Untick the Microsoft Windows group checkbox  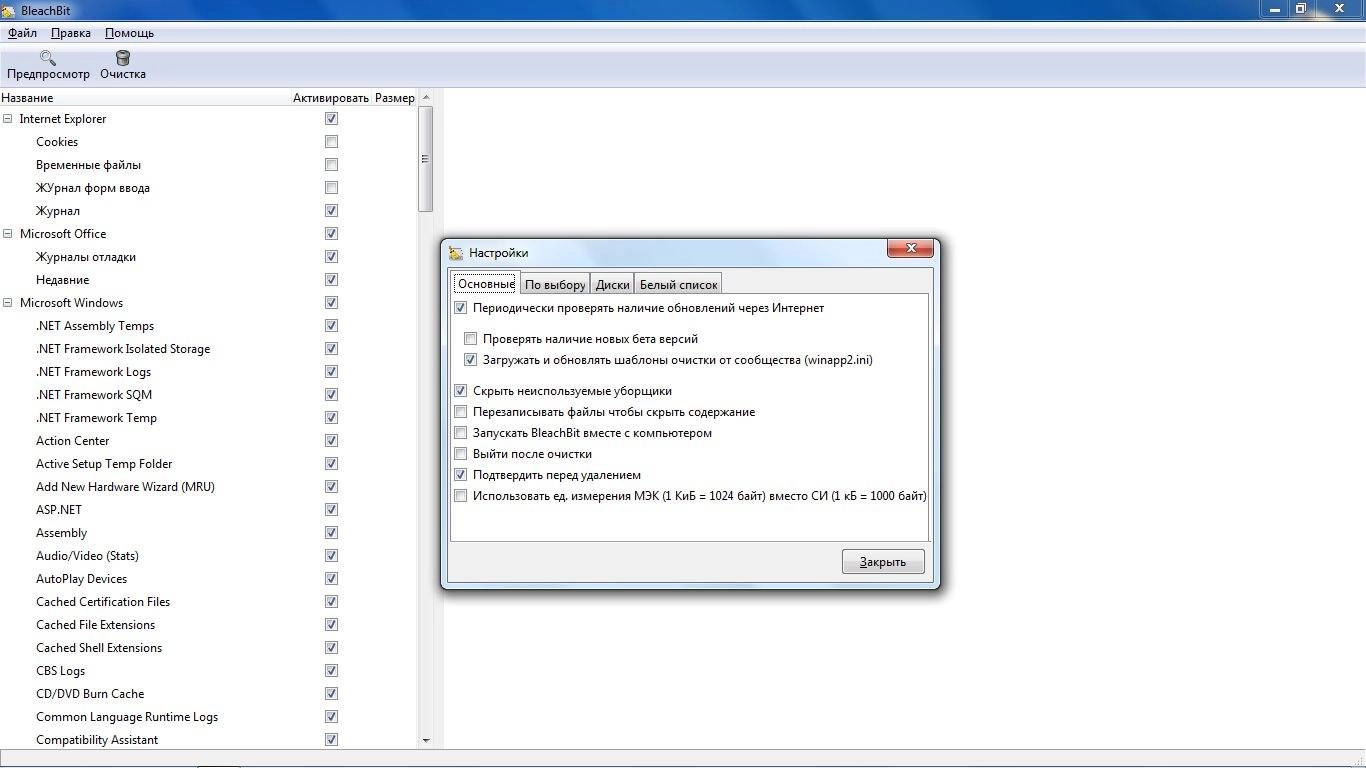point(331,303)
